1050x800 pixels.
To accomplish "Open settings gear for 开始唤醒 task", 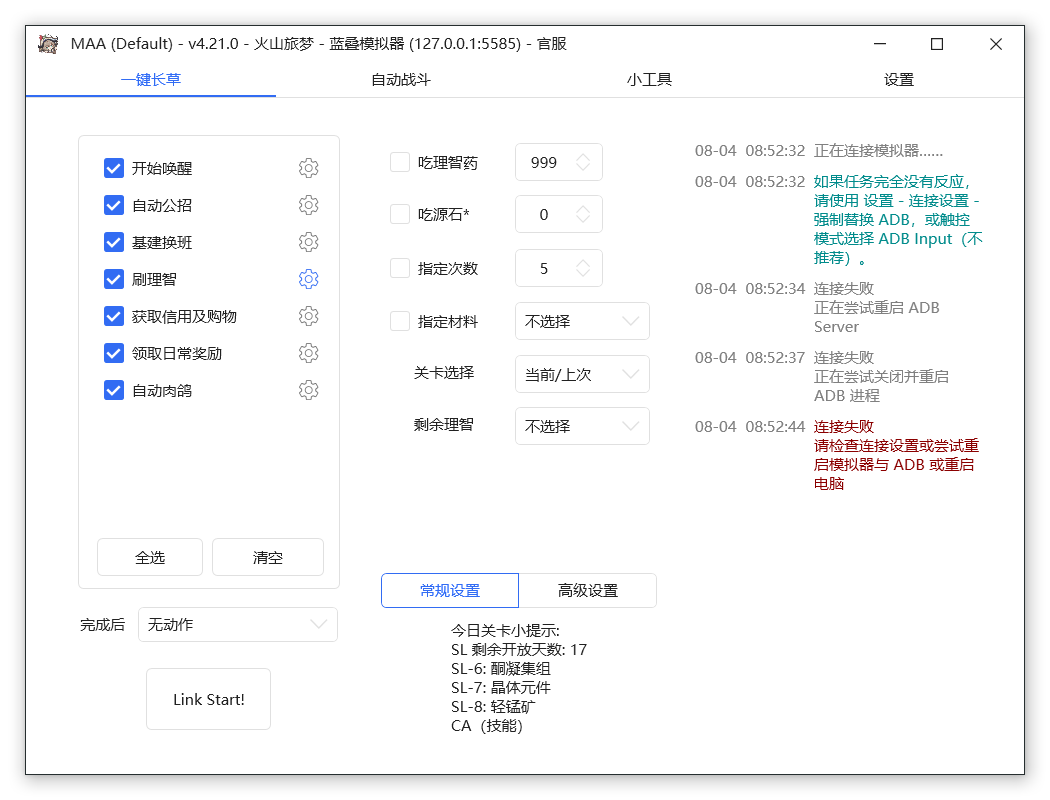I will (309, 168).
